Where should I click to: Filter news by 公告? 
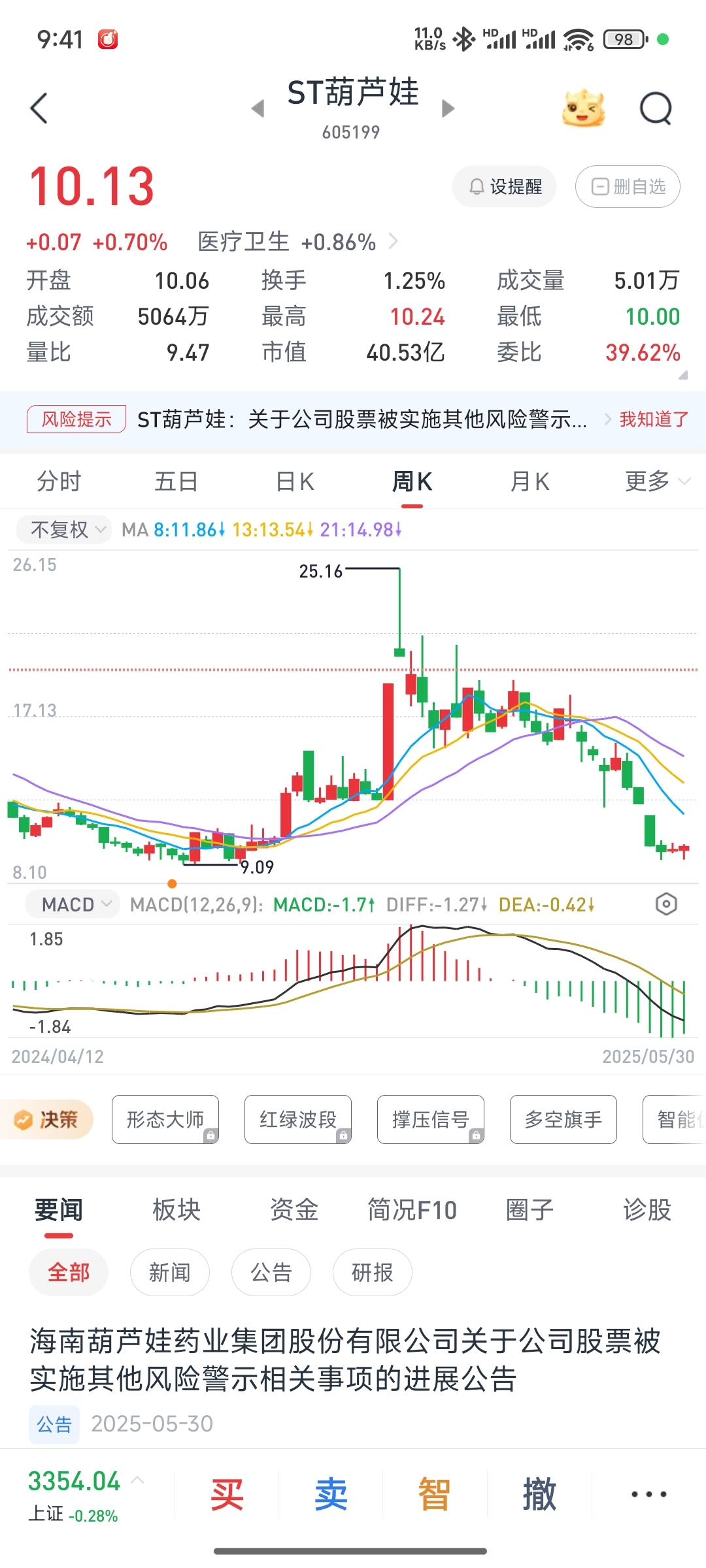coord(271,1273)
